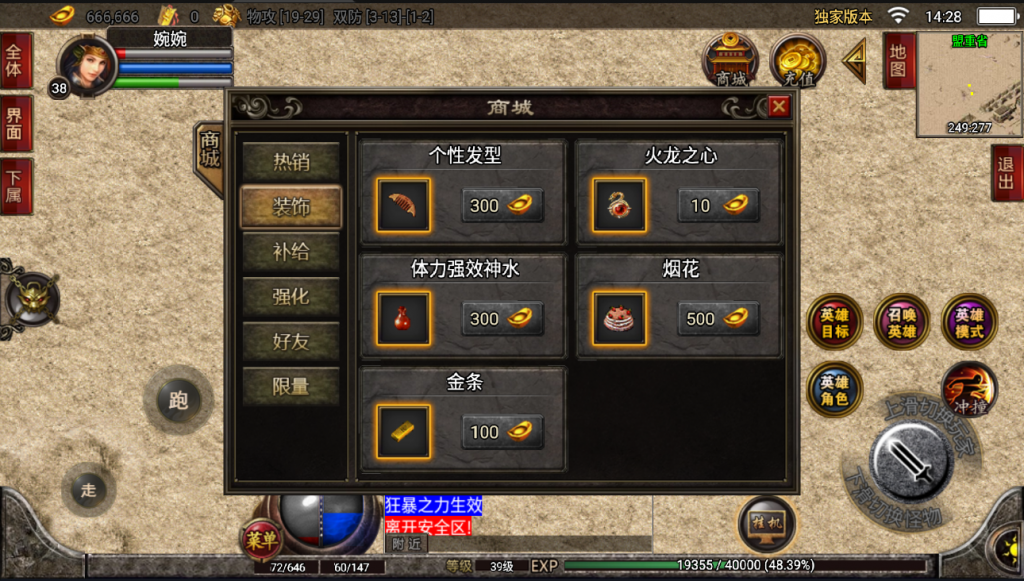Buy 烟花 for 500 gold
Image resolution: width=1024 pixels, height=581 pixels.
pyautogui.click(x=718, y=319)
